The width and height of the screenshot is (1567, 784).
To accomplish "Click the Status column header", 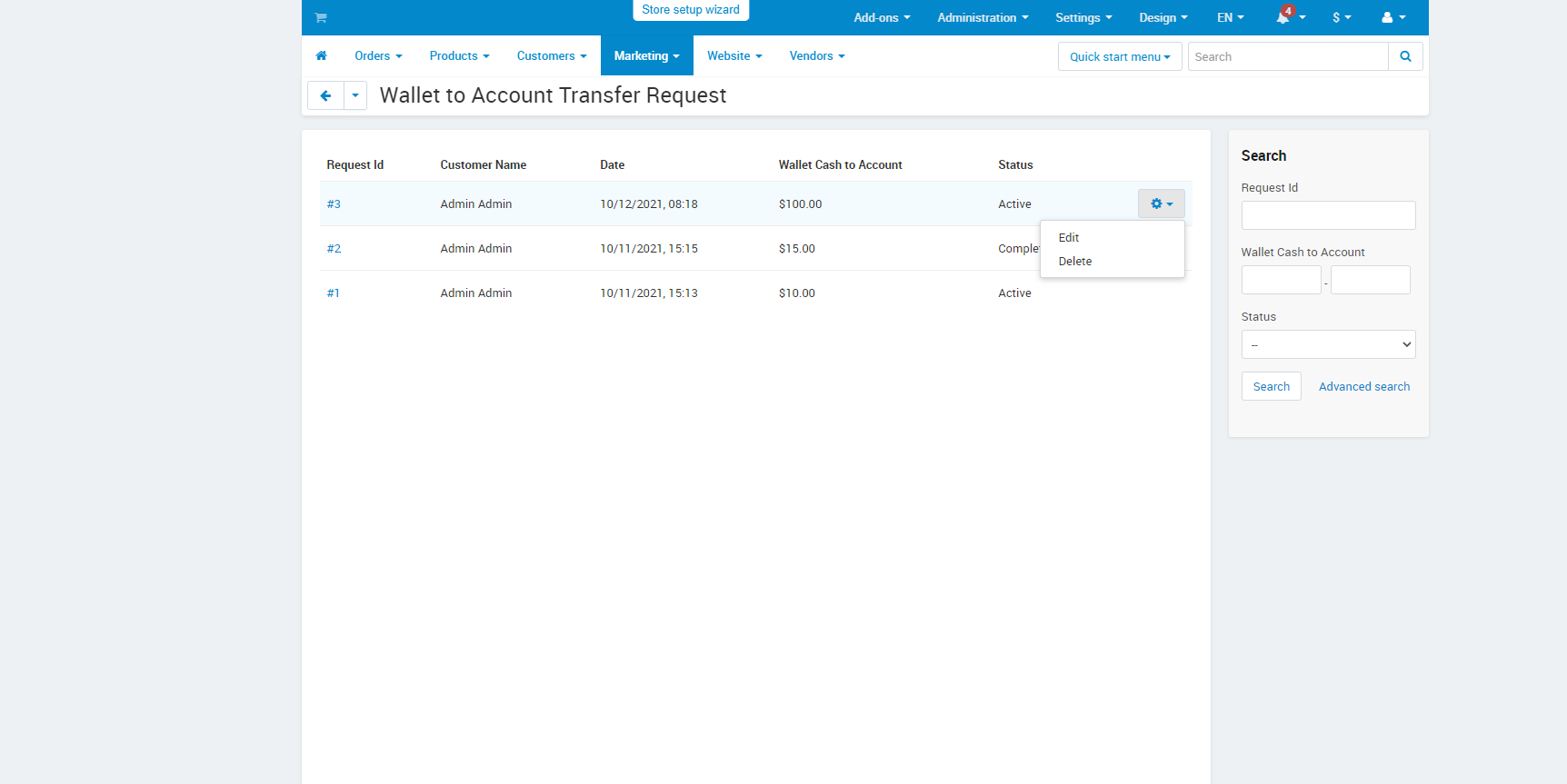I will click(1015, 164).
